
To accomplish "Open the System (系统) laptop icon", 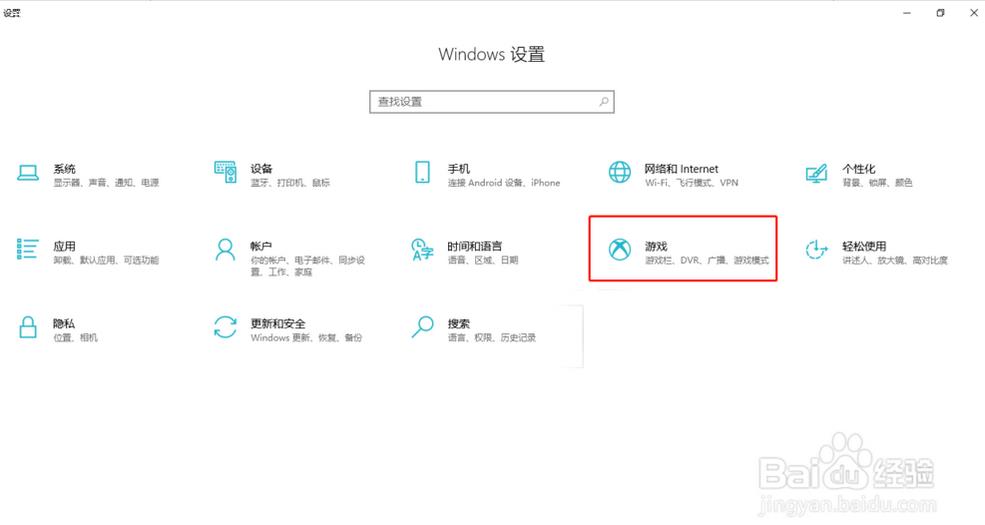I will [28, 173].
